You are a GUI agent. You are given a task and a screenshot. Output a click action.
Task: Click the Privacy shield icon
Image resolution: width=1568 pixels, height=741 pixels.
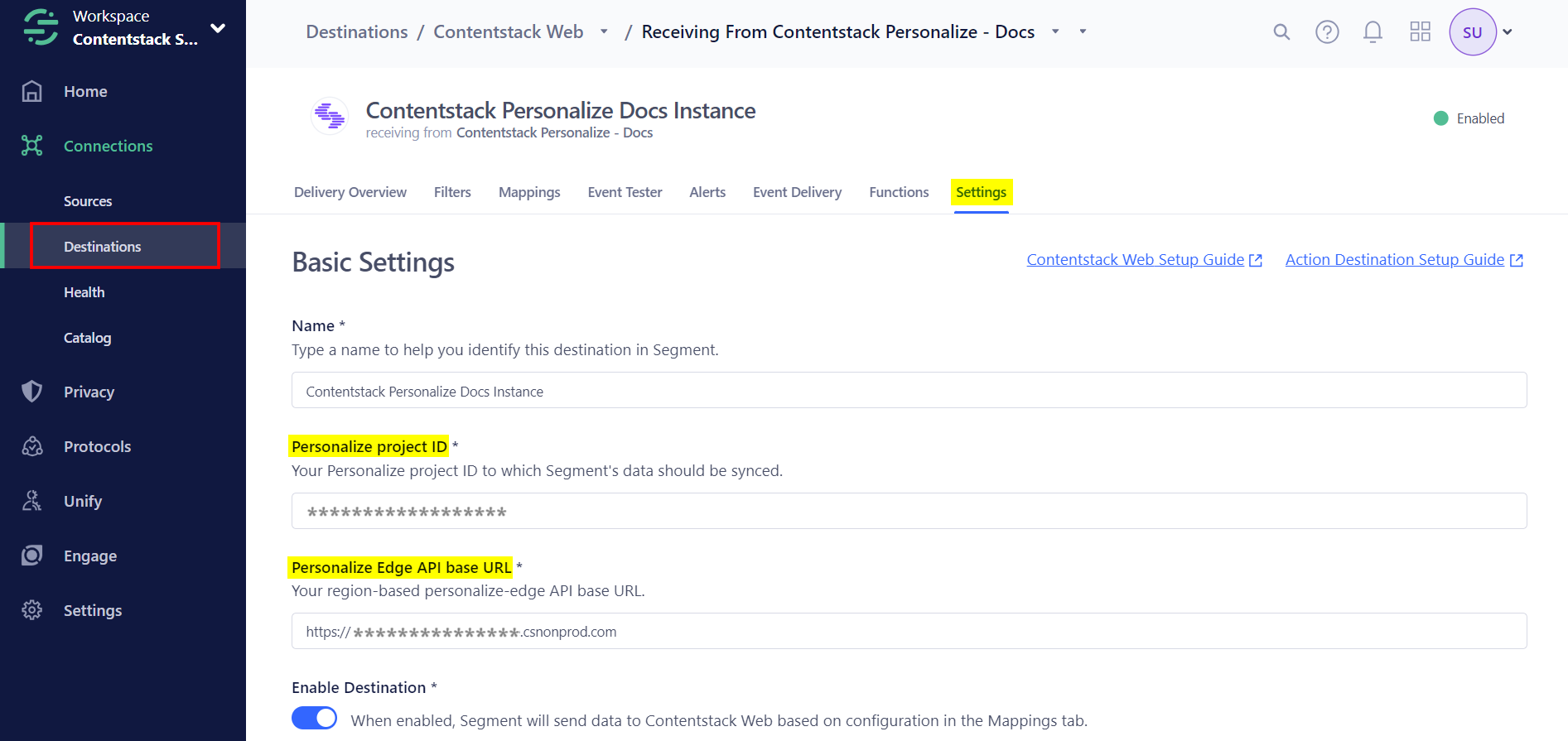[x=31, y=392]
